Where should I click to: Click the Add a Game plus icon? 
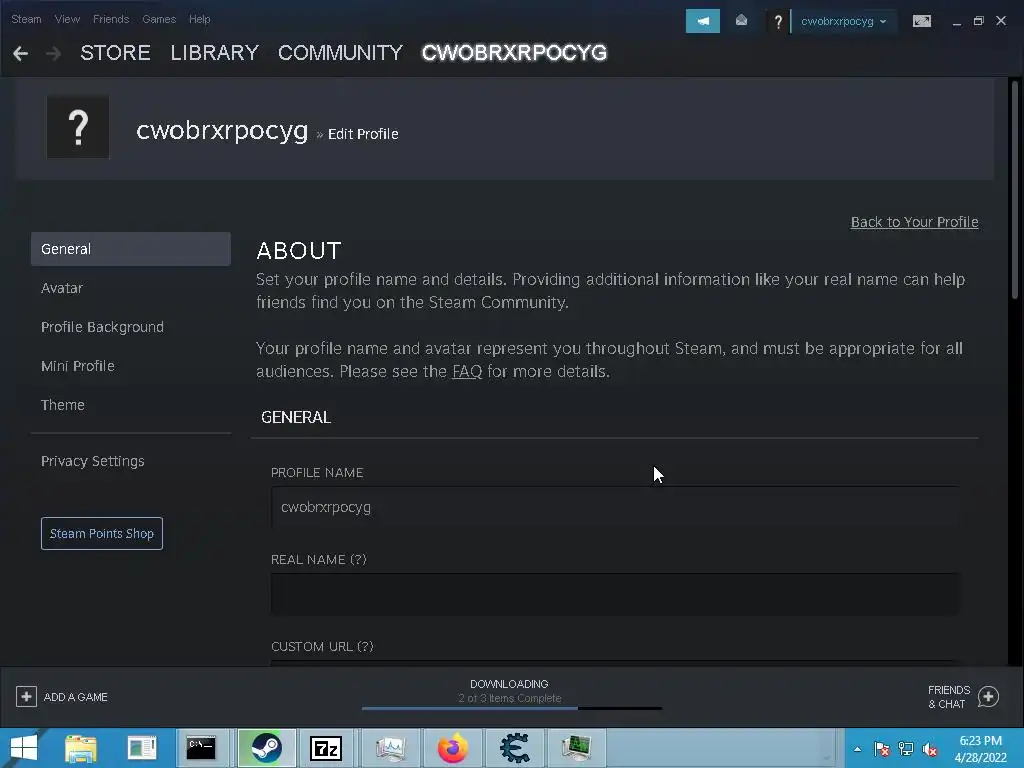pyautogui.click(x=26, y=697)
